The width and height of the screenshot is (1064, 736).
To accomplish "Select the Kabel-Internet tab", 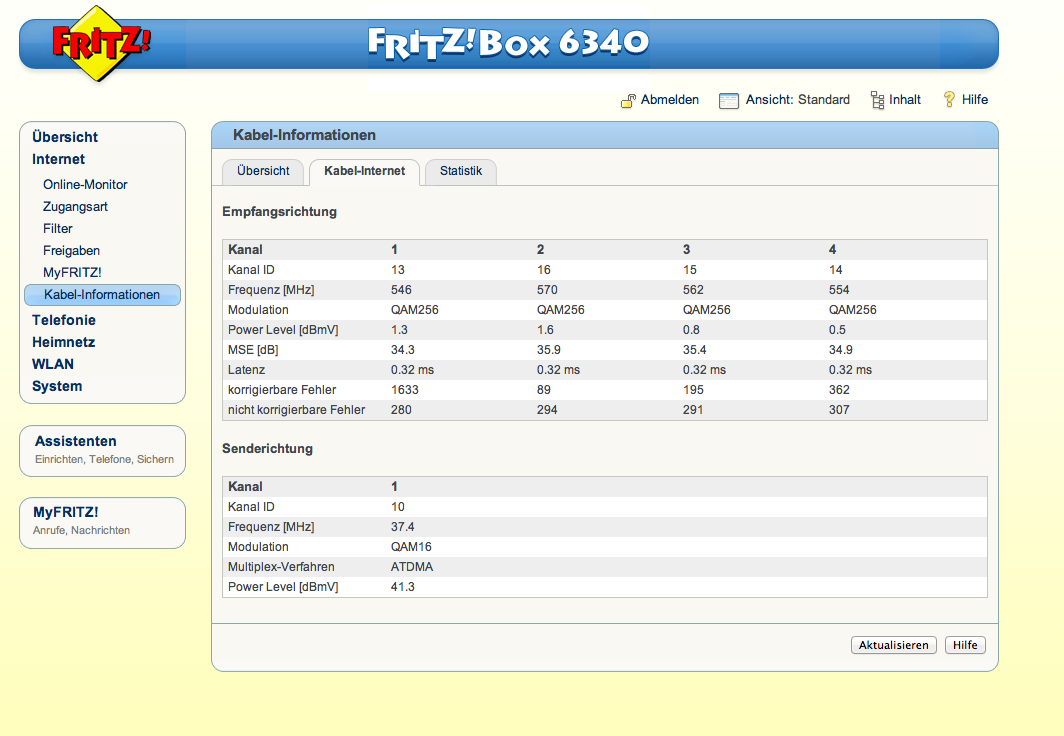I will click(x=364, y=171).
